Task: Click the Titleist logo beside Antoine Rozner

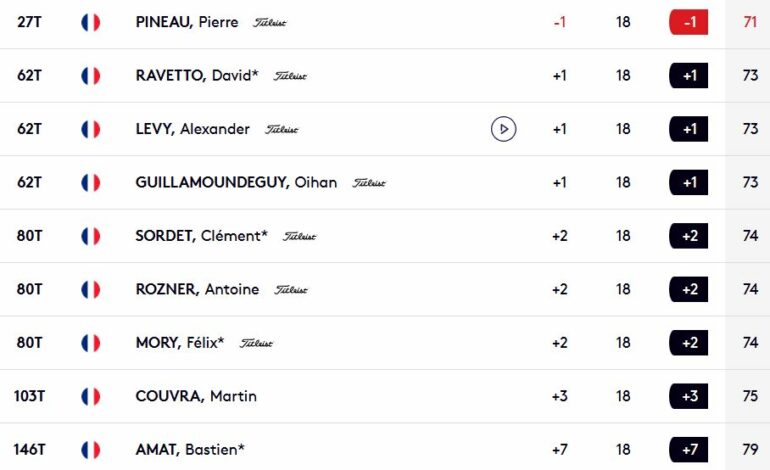Action: (x=291, y=290)
